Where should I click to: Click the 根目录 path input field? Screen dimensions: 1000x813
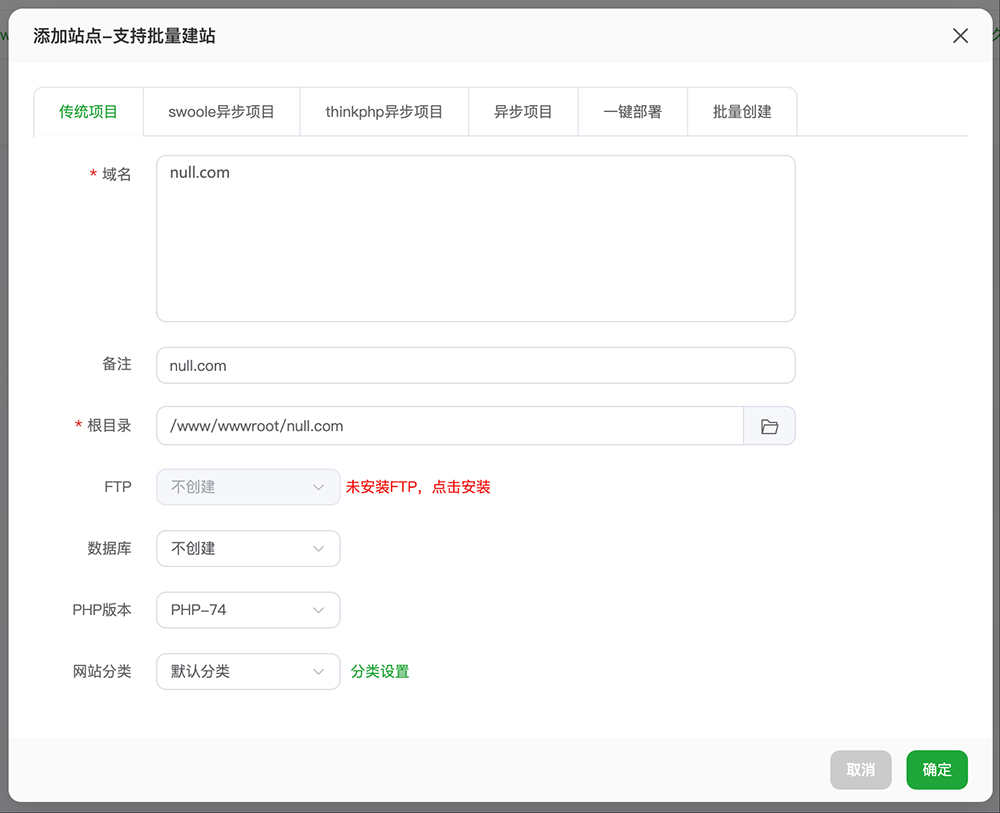(450, 426)
